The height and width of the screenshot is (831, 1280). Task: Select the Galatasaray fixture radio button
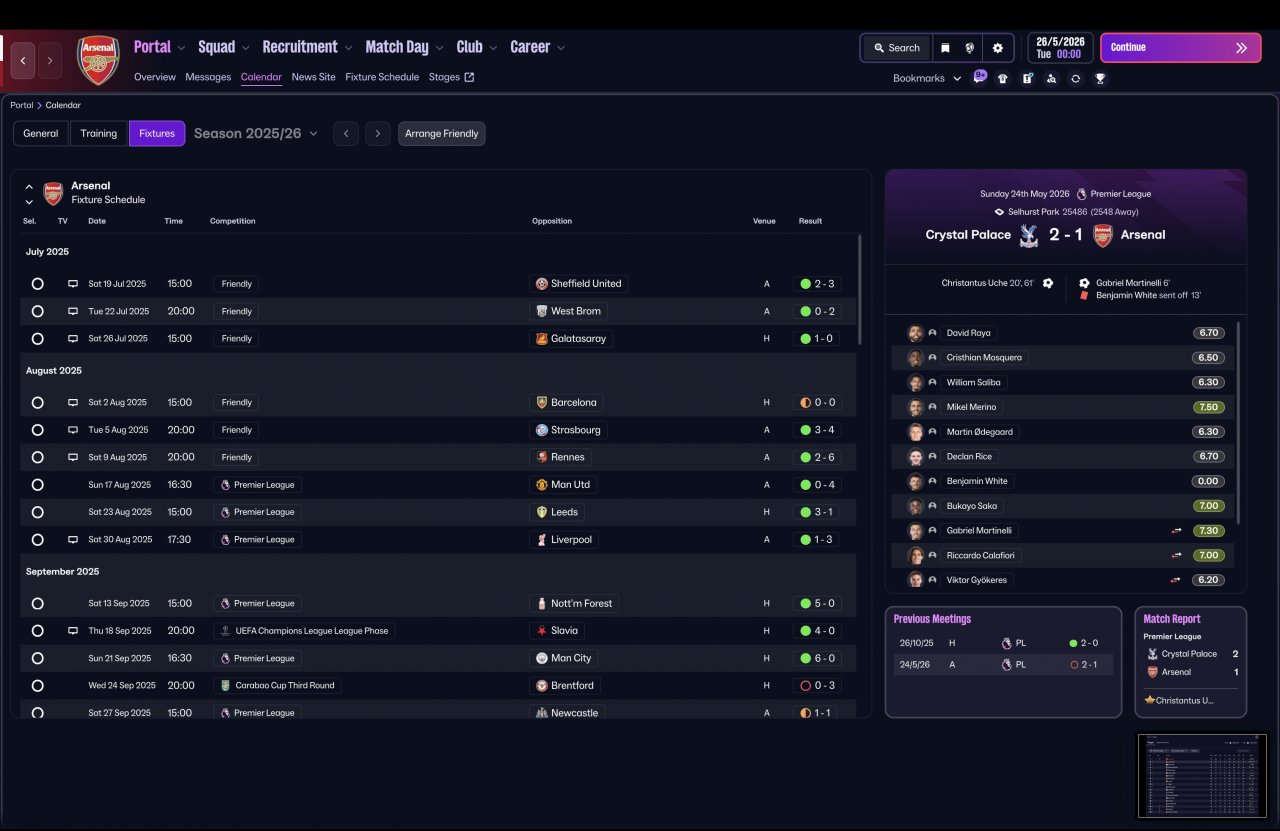(x=37, y=339)
